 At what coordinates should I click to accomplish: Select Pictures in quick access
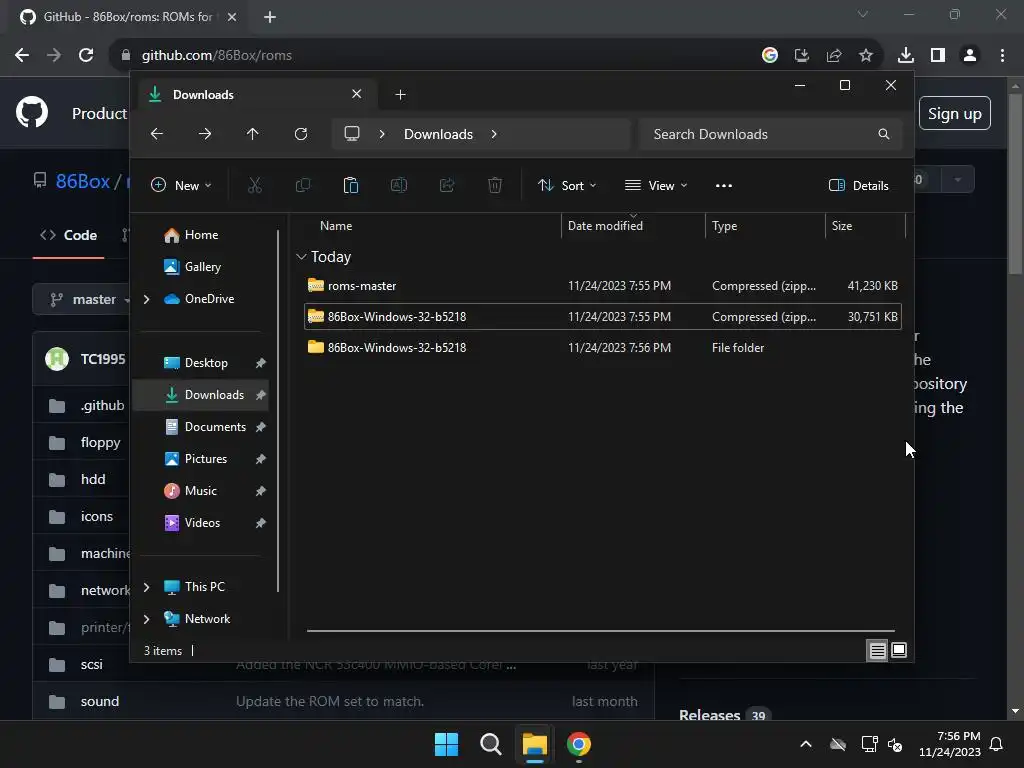[x=201, y=458]
